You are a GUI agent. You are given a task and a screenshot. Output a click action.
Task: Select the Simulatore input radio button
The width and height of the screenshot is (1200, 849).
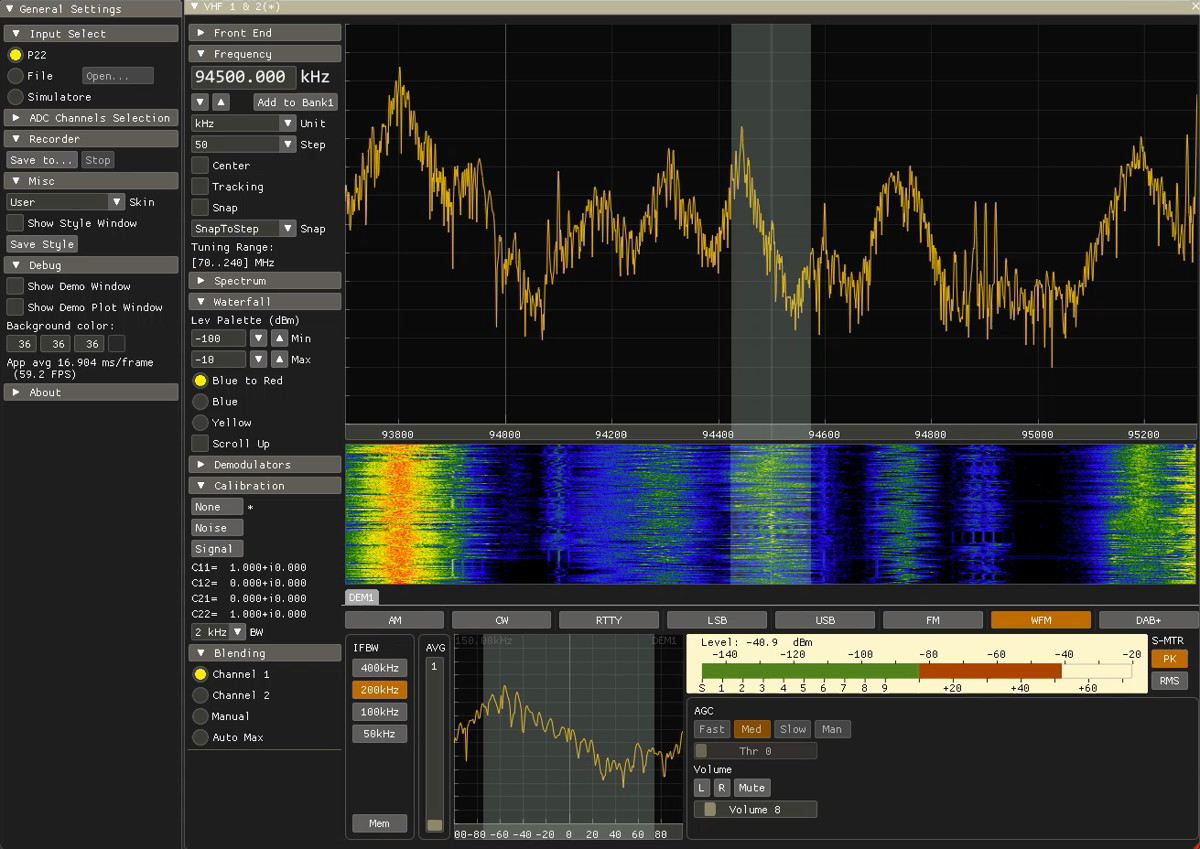[x=15, y=97]
